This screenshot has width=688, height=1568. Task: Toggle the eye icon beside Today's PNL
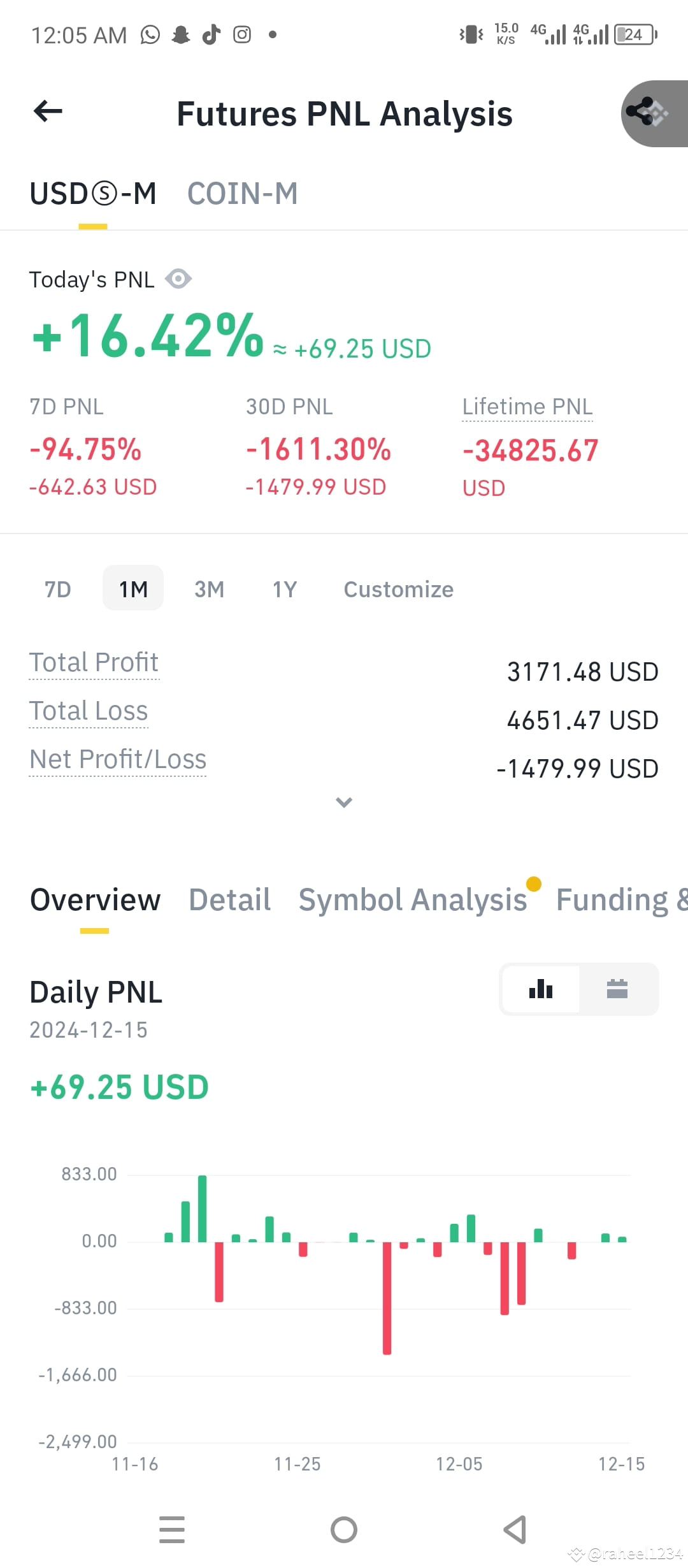click(x=178, y=279)
